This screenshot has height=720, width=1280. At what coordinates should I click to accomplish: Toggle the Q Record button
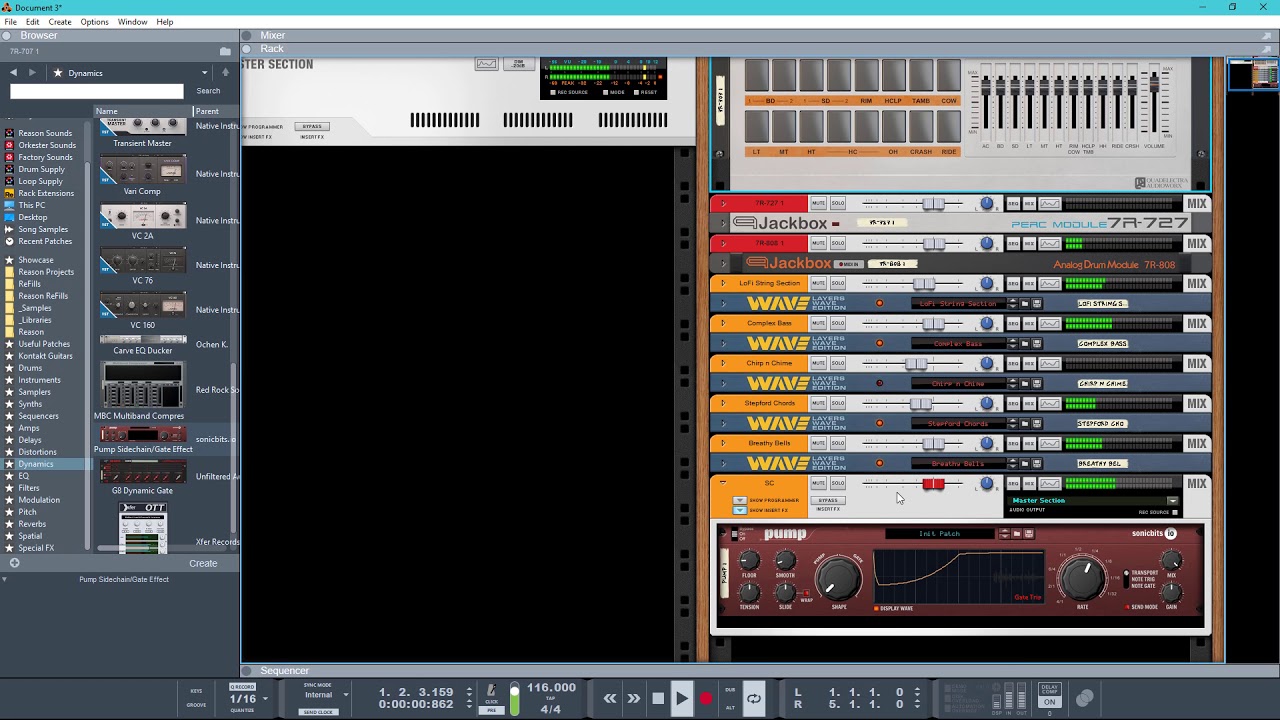coord(243,687)
